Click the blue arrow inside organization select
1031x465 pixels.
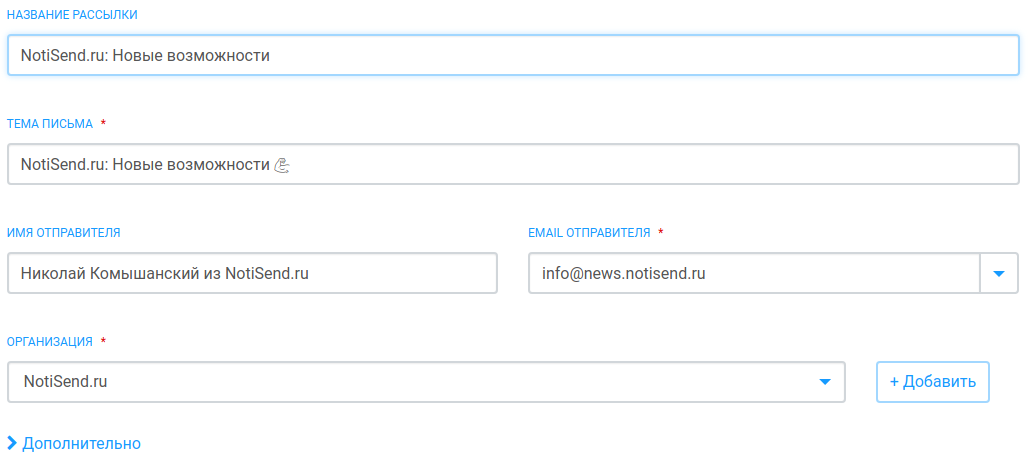825,381
